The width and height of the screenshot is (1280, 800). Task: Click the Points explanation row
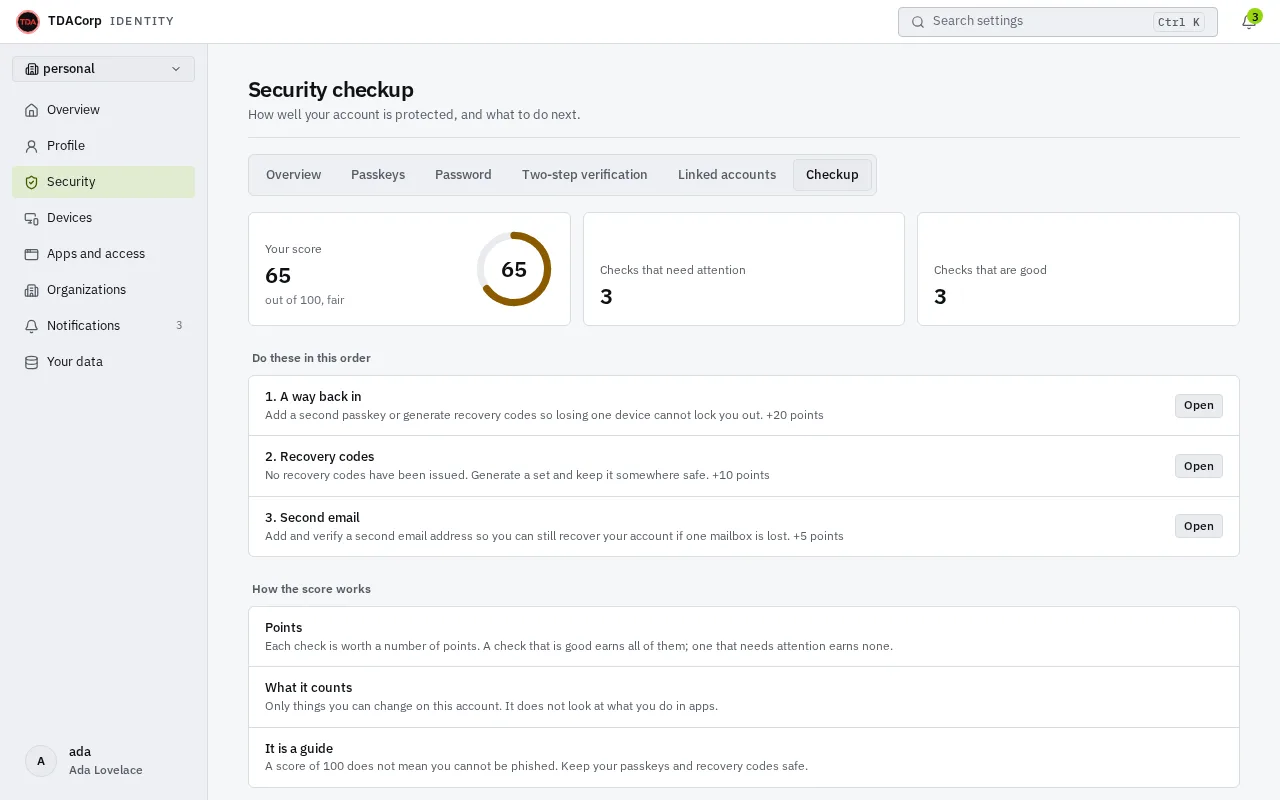tap(744, 637)
